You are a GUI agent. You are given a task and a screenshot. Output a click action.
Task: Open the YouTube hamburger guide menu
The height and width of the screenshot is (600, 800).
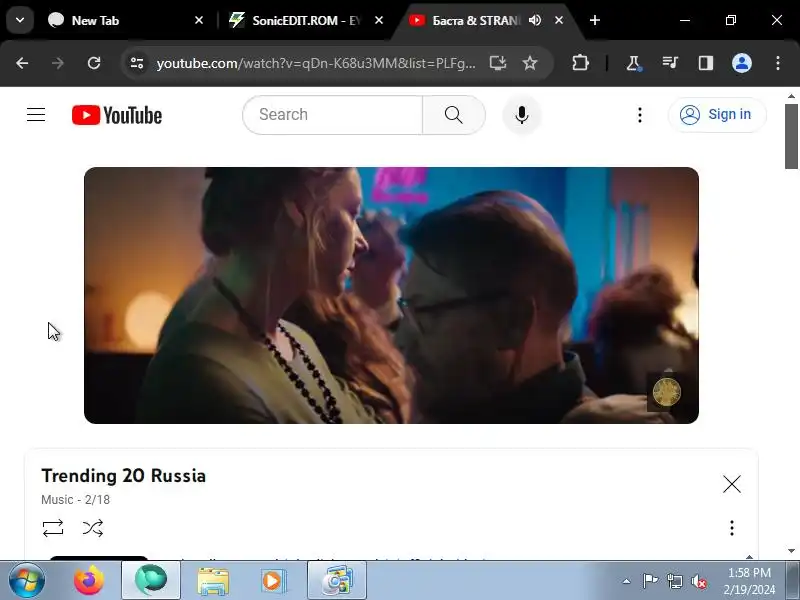(x=36, y=115)
